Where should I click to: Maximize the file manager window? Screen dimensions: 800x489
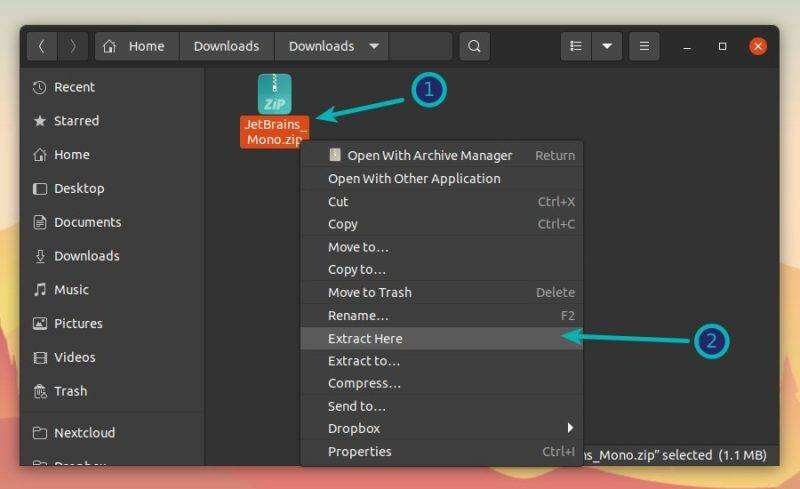(722, 46)
